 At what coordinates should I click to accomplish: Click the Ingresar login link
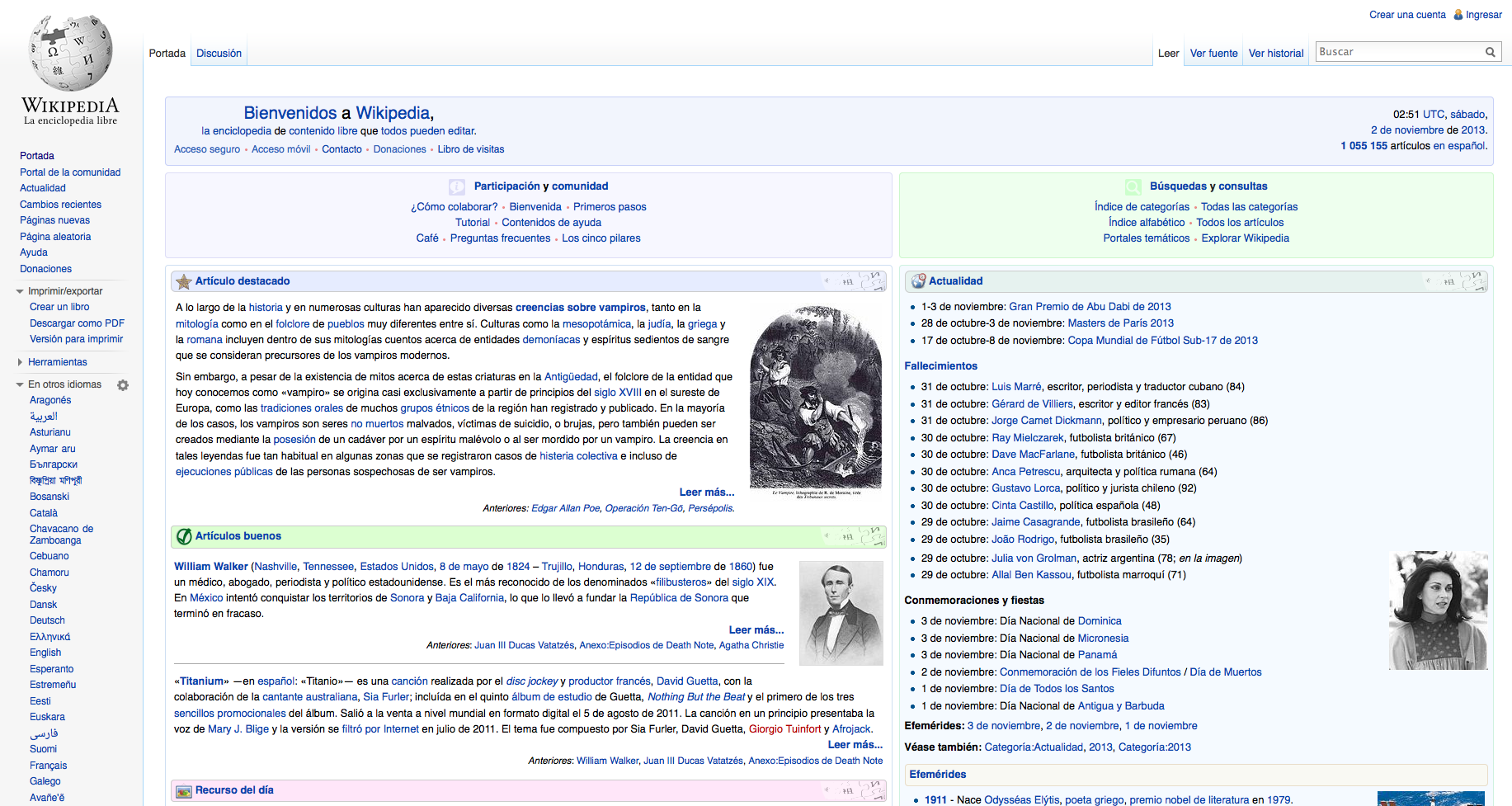coord(1484,15)
